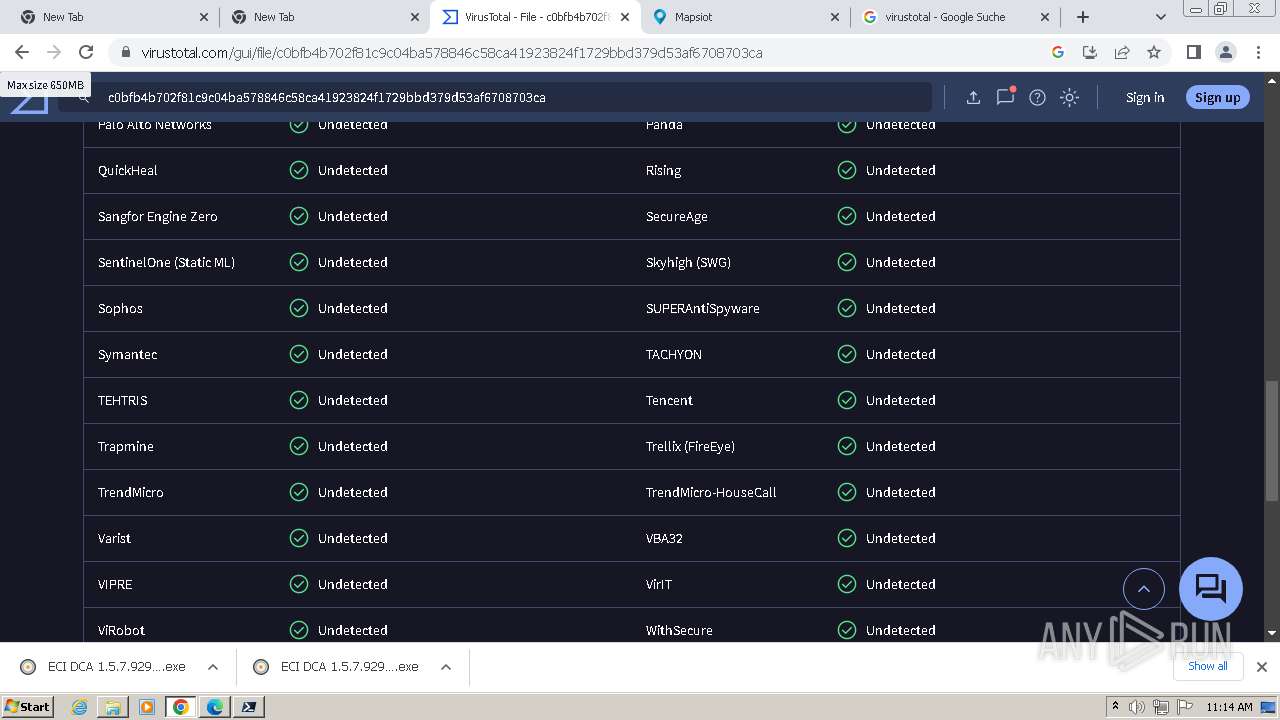Open the browser side panel icon
Viewport: 1280px width, 720px height.
tap(1193, 52)
